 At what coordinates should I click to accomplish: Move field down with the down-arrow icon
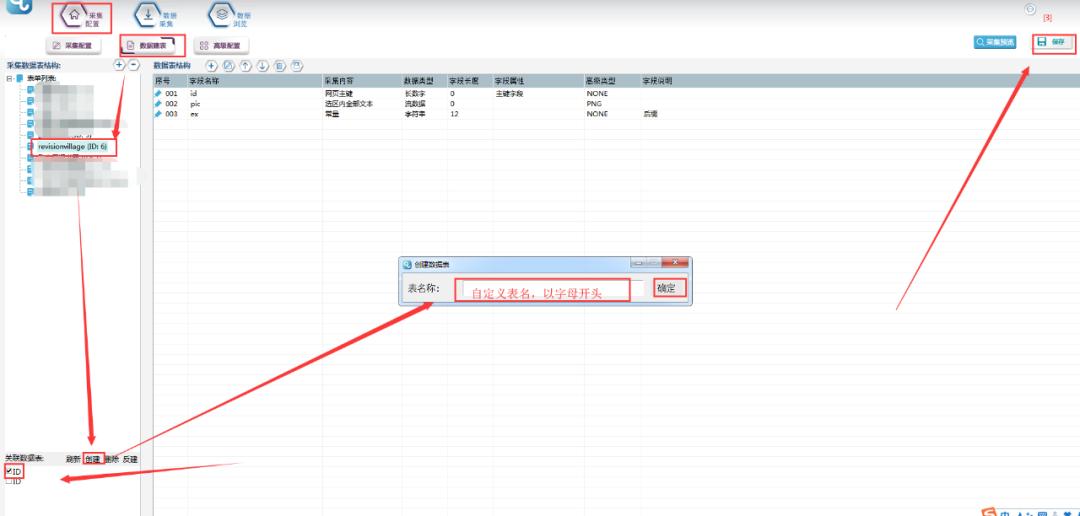[262, 66]
